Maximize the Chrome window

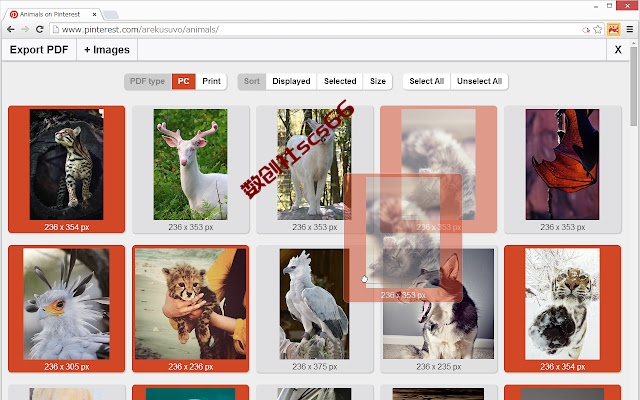[609, 6]
